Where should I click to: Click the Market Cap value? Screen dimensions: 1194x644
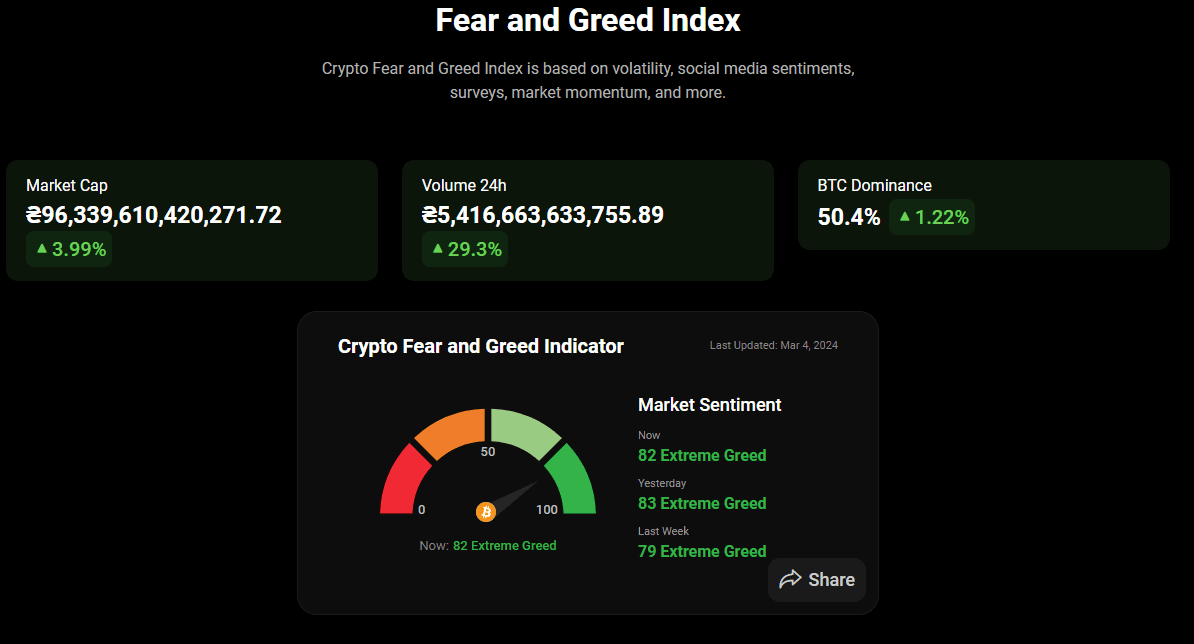click(x=154, y=215)
